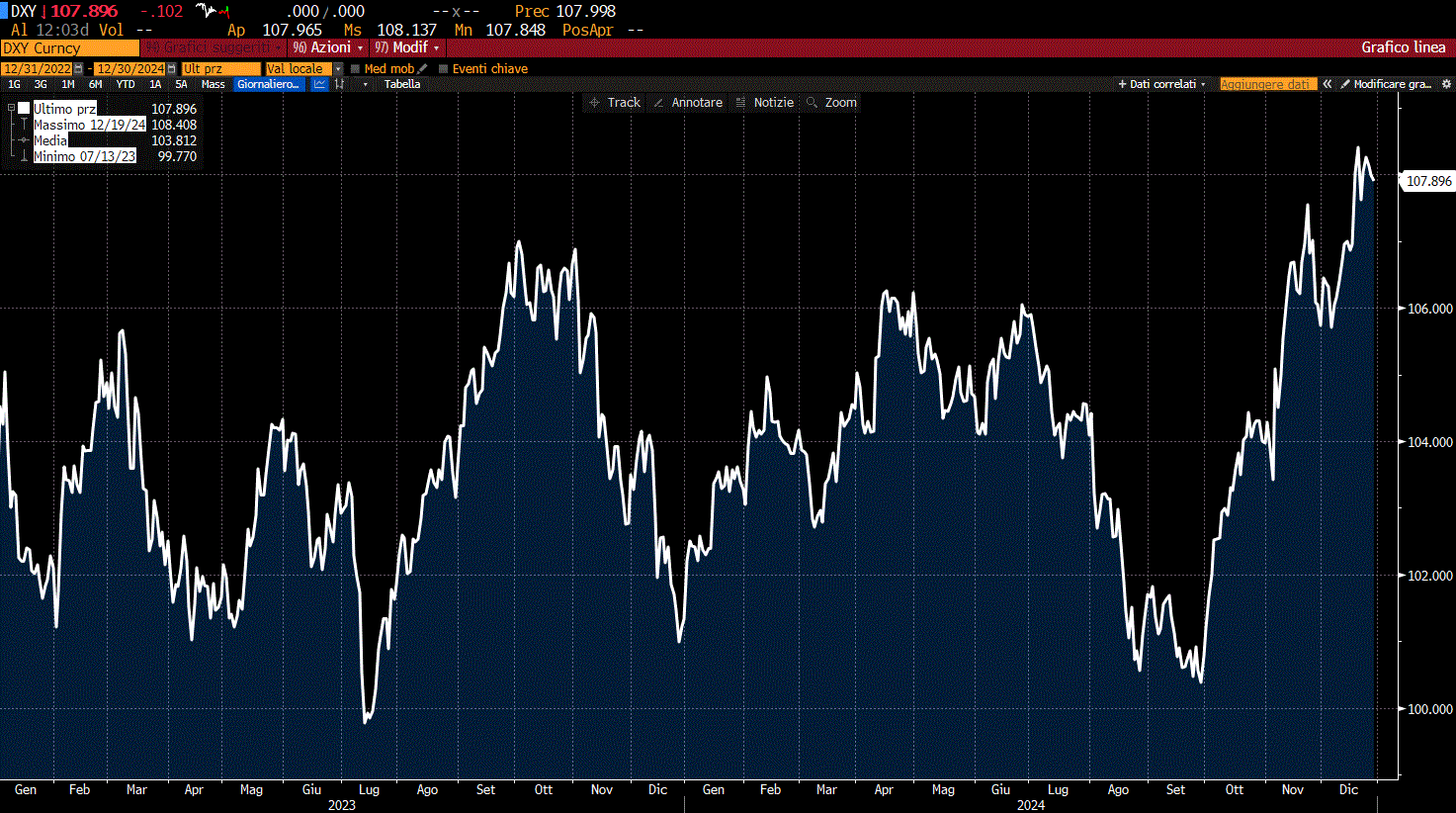Click the Ultimo prz legend label
This screenshot has width=1456, height=813.
65,109
